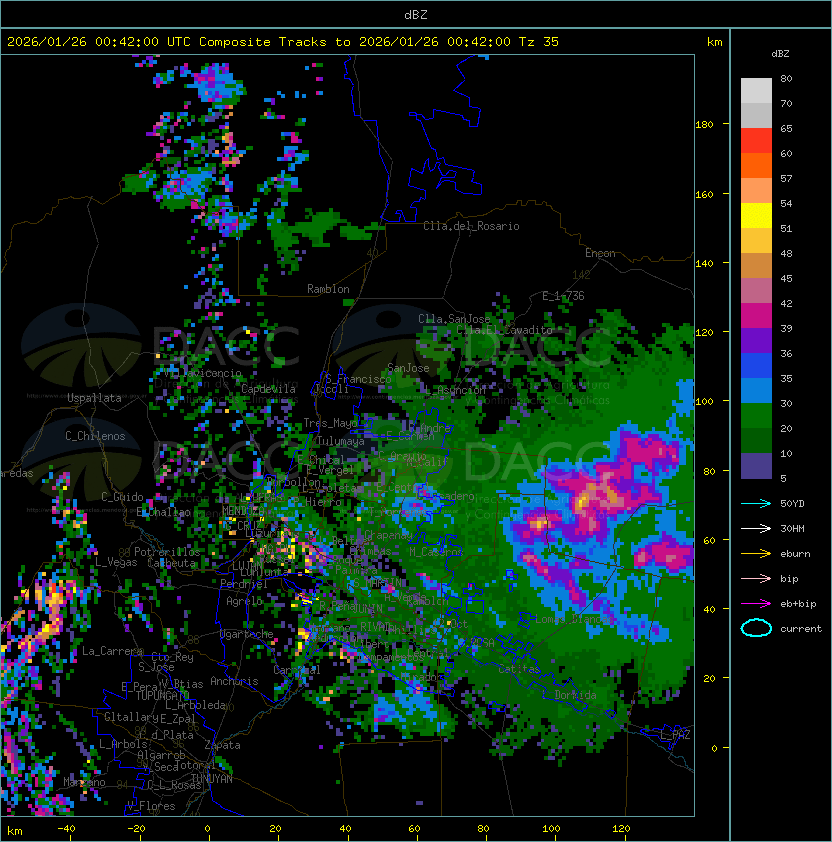Click the dBZ heading above the color scale
832x842 pixels.
pyautogui.click(x=780, y=54)
